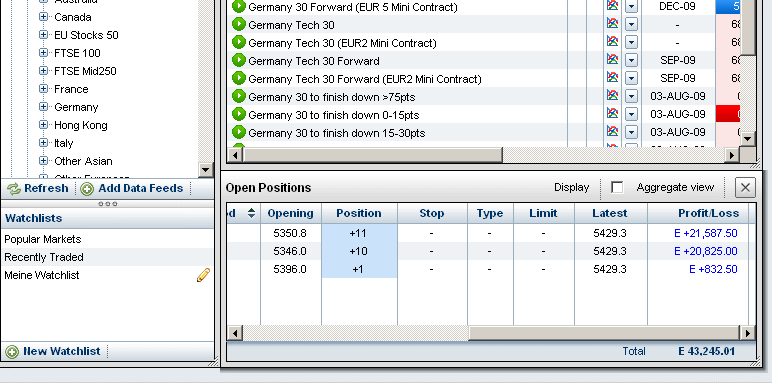
Task: Sort by the Type column header
Action: pos(490,213)
